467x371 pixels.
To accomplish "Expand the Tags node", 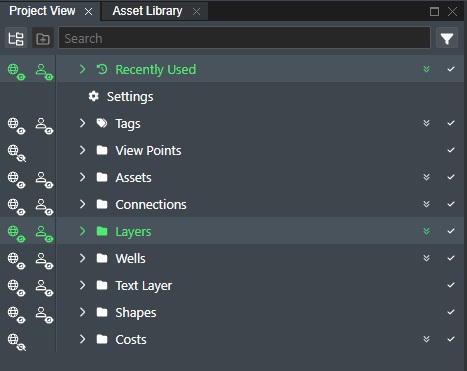I will tap(82, 123).
